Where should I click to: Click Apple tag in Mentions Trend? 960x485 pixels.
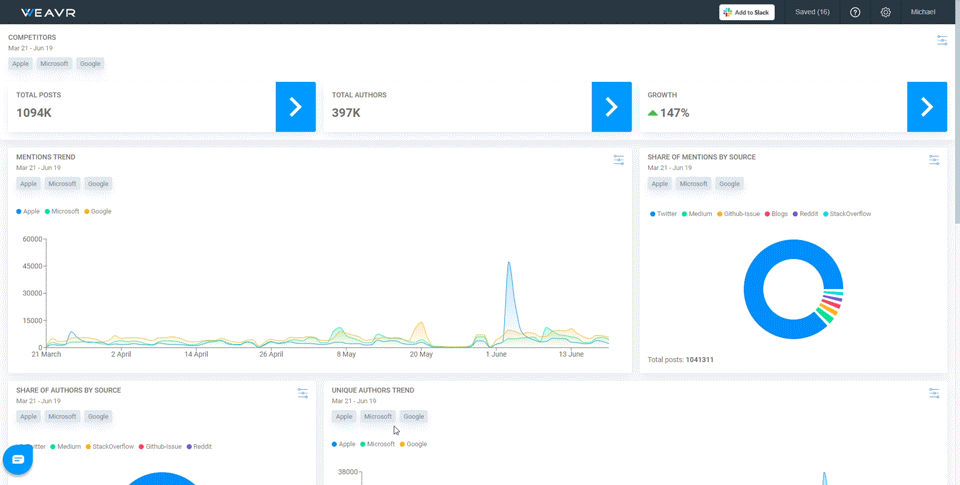[x=28, y=184]
